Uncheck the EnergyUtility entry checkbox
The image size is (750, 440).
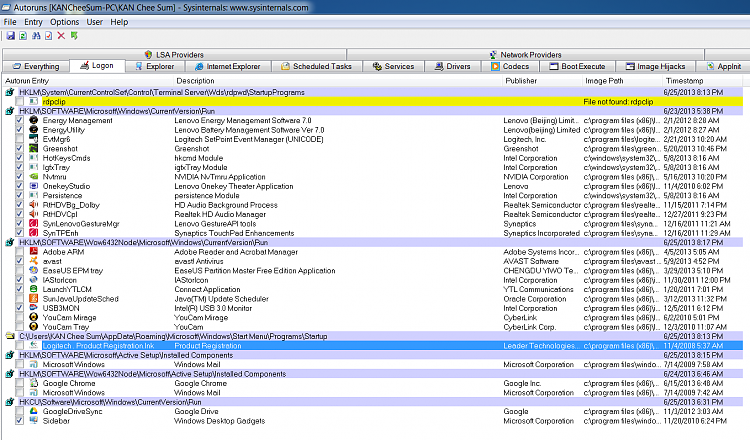(20, 130)
